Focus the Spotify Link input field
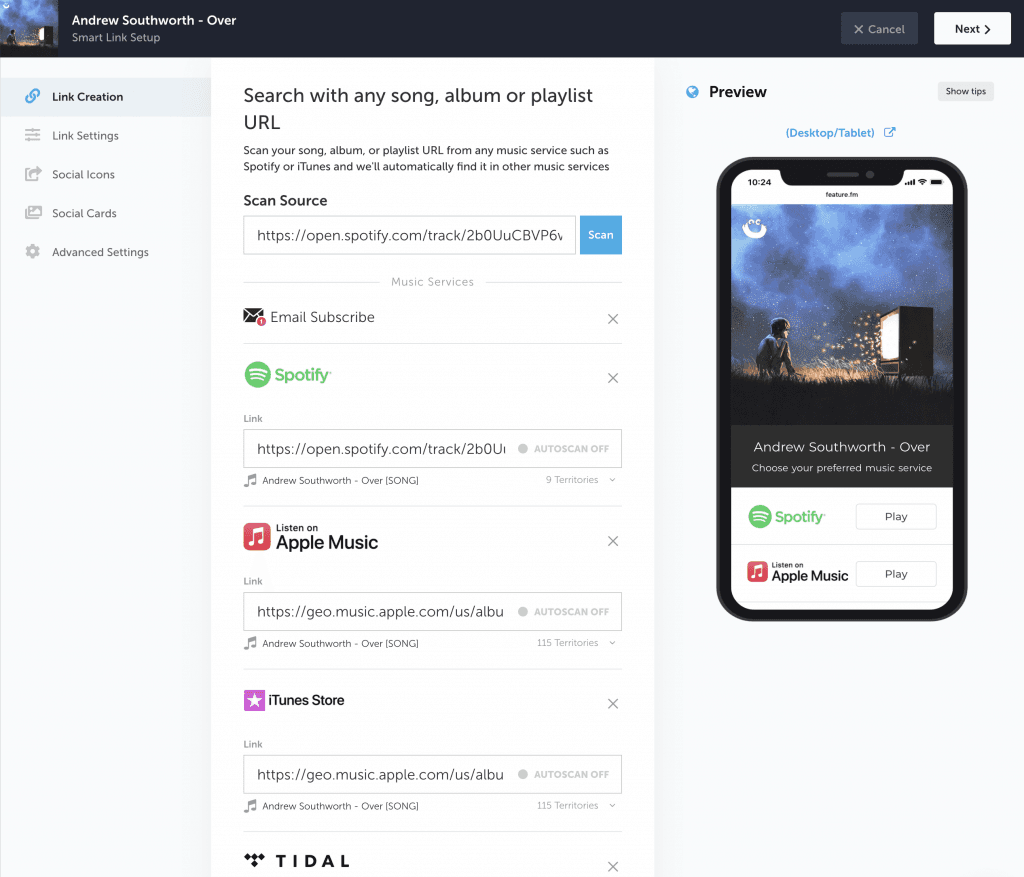This screenshot has height=877, width=1024. (x=432, y=449)
